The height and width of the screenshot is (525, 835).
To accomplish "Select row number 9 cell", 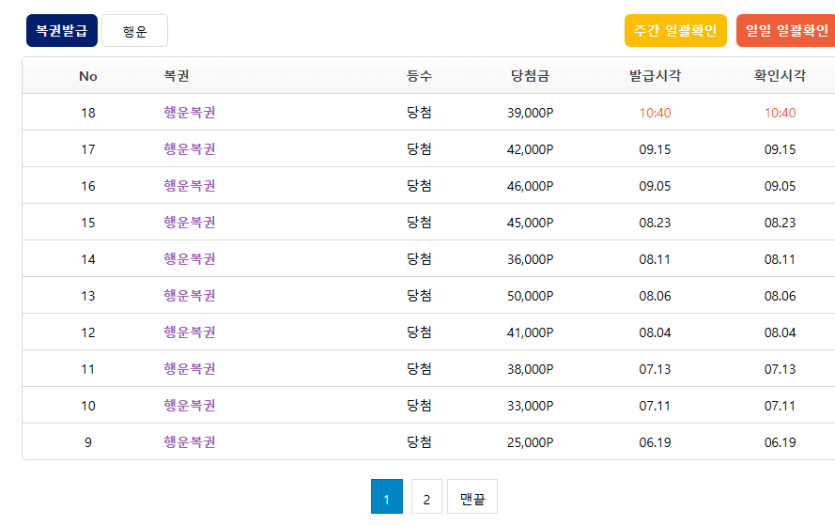I will pos(88,442).
